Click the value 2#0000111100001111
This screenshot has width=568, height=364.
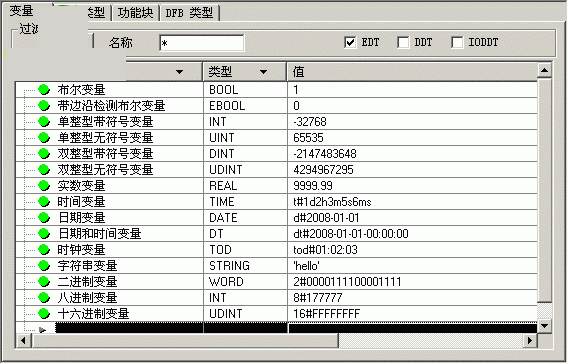347,281
